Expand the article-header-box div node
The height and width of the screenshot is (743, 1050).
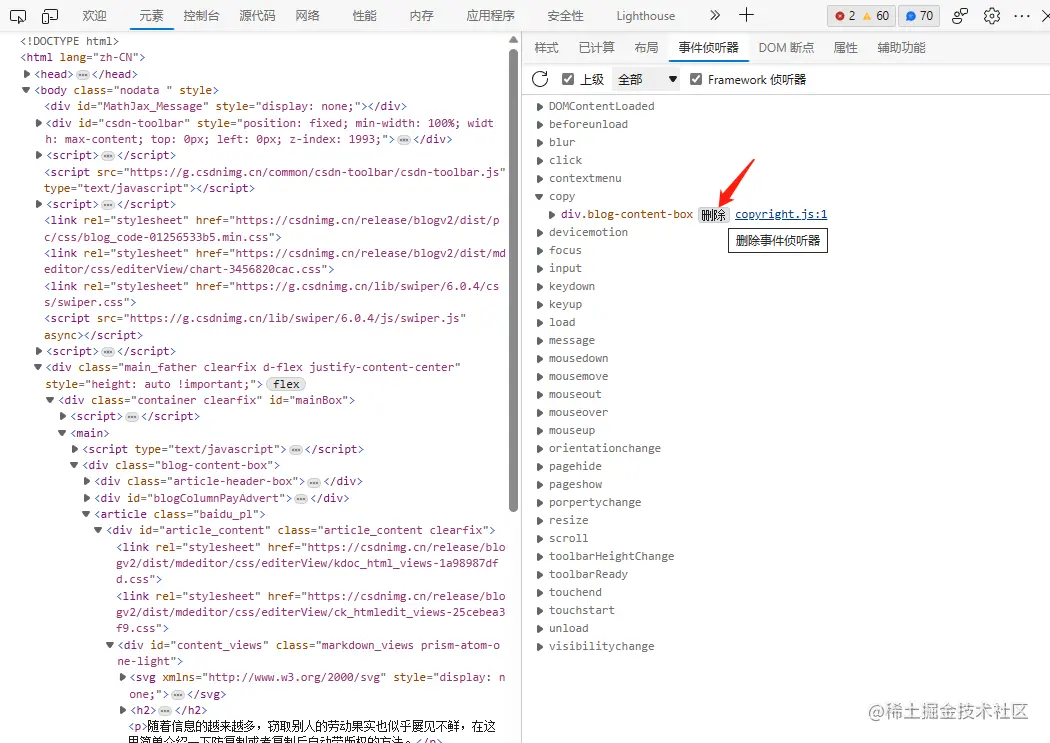point(87,481)
